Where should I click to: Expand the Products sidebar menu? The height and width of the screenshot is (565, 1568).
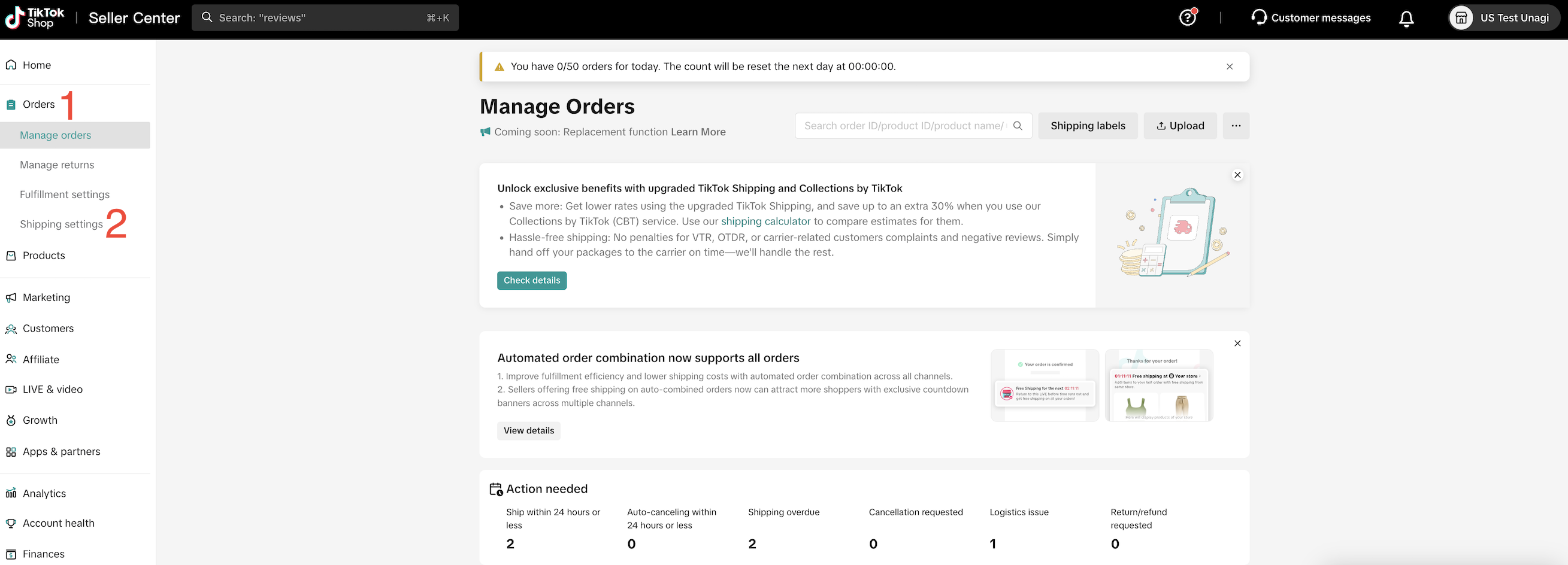pyautogui.click(x=43, y=256)
